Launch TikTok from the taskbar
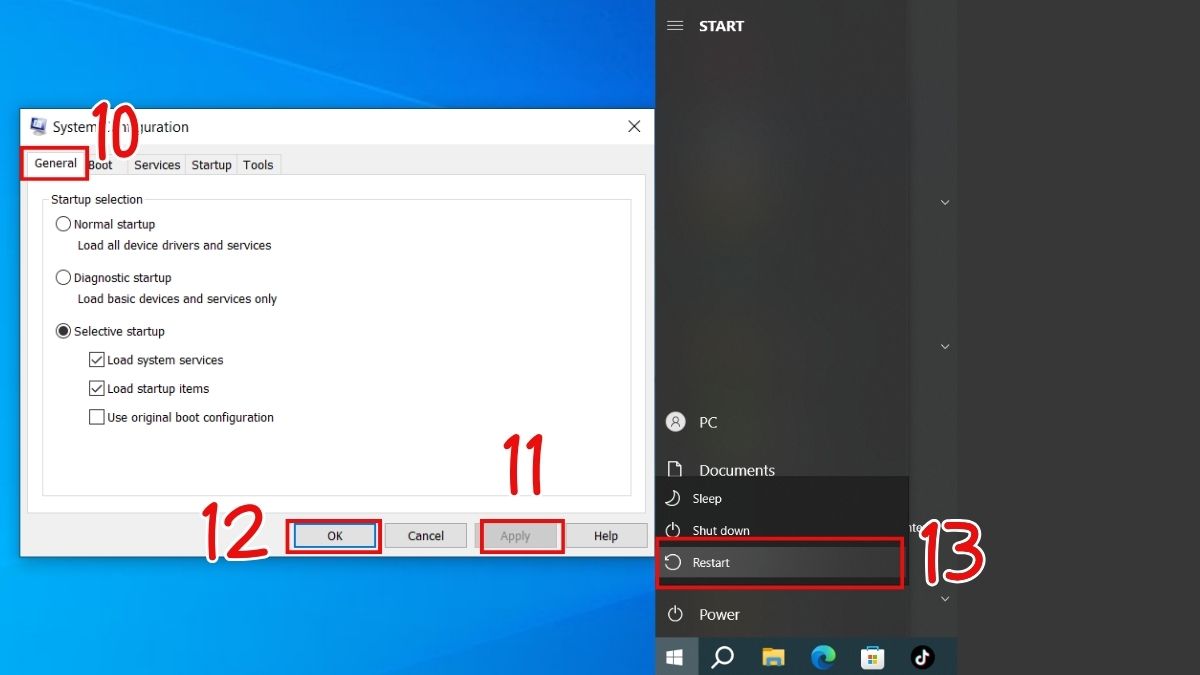The image size is (1200, 675). [922, 656]
